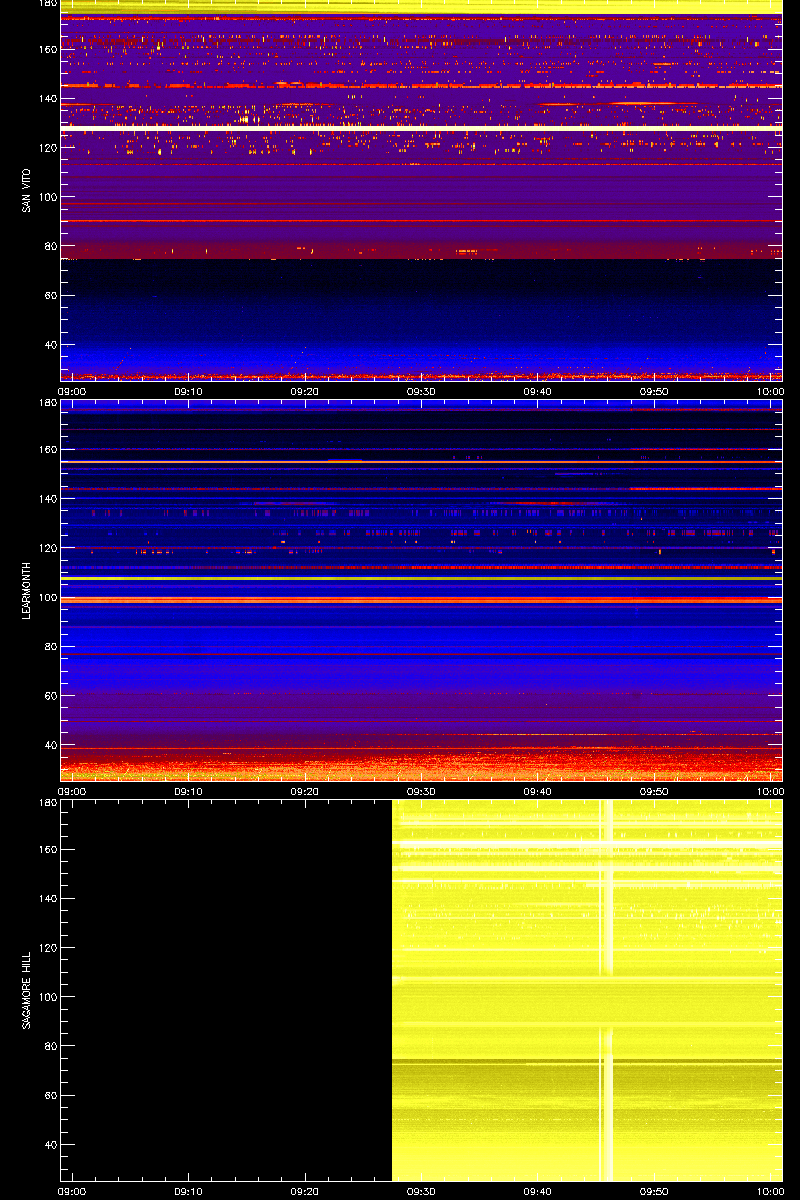Click the 40 frequency tick on Learmonth
This screenshot has height=1200, width=800.
click(50, 745)
